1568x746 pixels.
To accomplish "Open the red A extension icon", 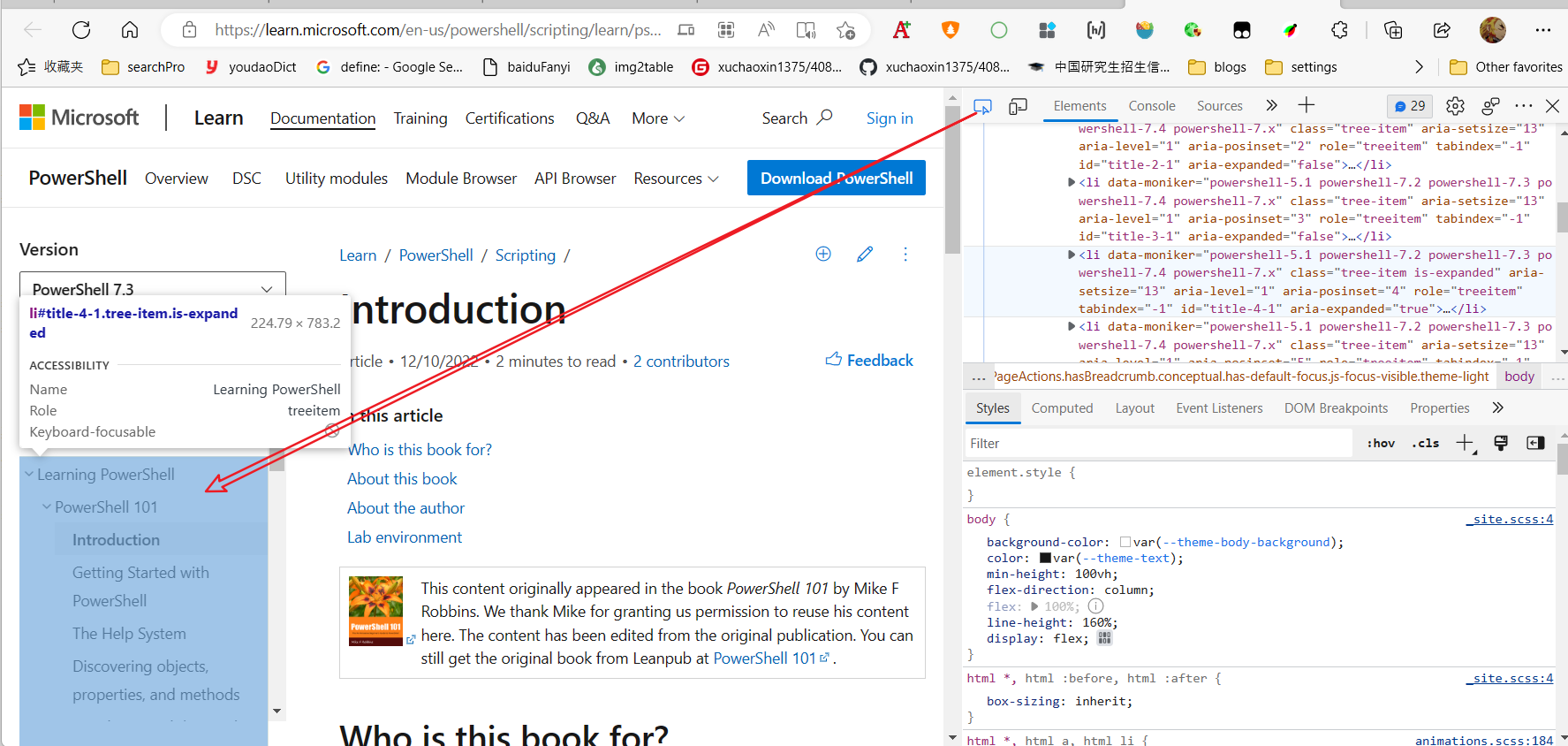I will point(902,30).
